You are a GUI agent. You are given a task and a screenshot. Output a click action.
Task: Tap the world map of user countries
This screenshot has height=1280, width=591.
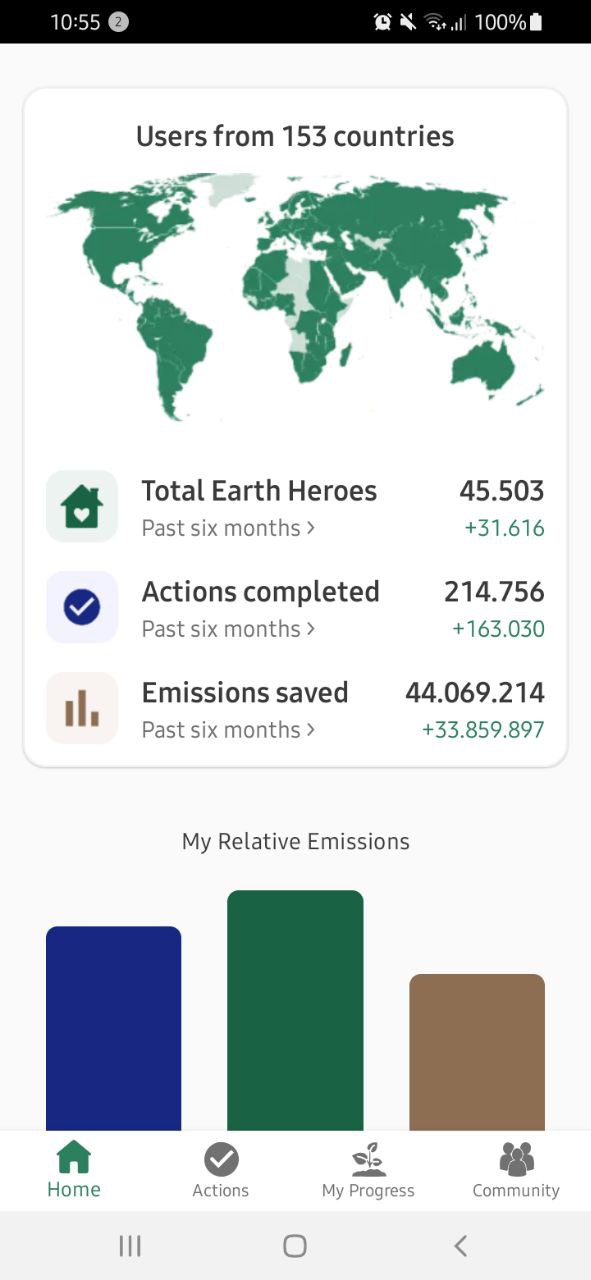tap(295, 296)
